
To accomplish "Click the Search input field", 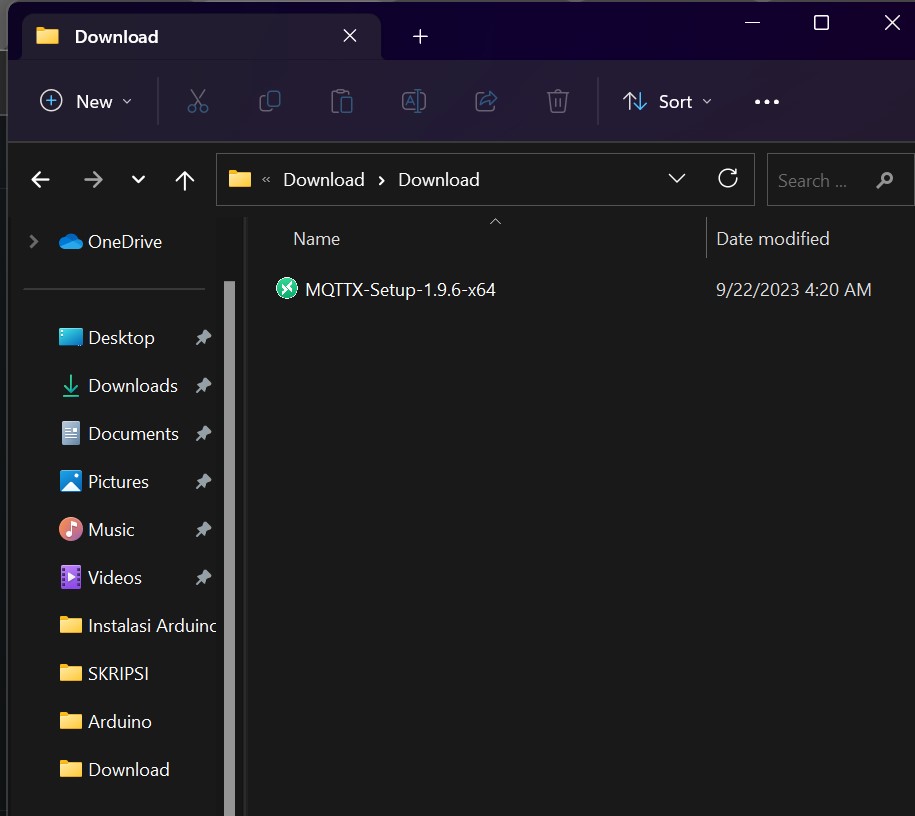I will (820, 180).
